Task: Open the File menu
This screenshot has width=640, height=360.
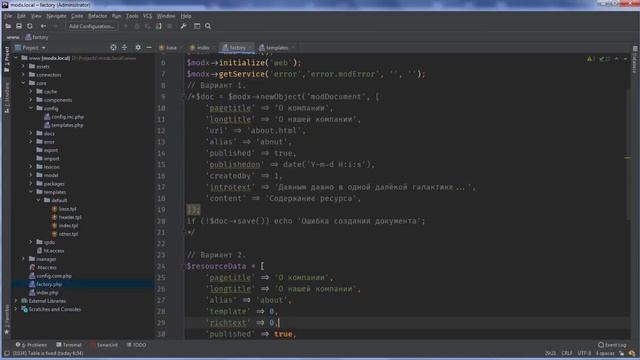Action: pos(8,16)
